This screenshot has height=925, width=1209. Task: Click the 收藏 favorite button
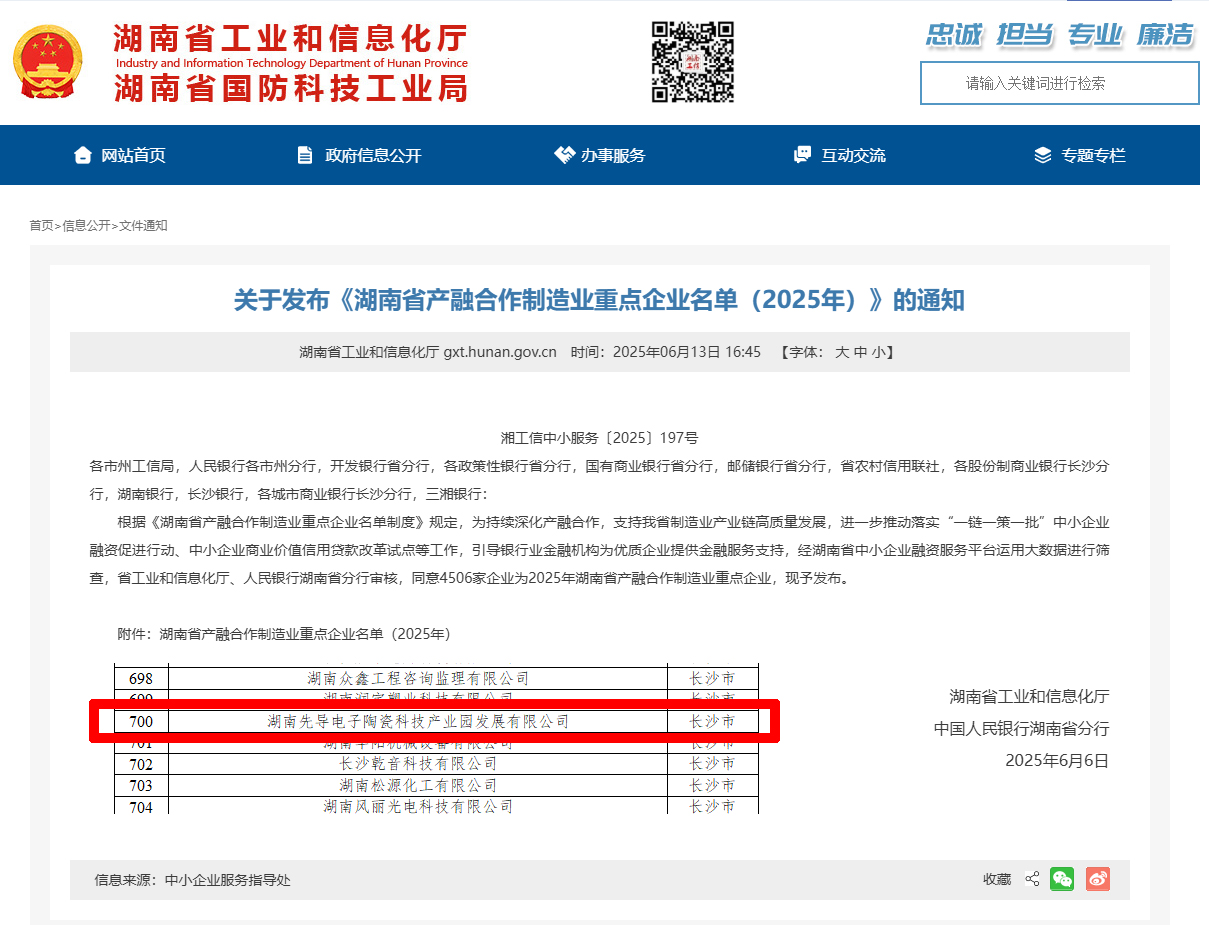[x=995, y=879]
